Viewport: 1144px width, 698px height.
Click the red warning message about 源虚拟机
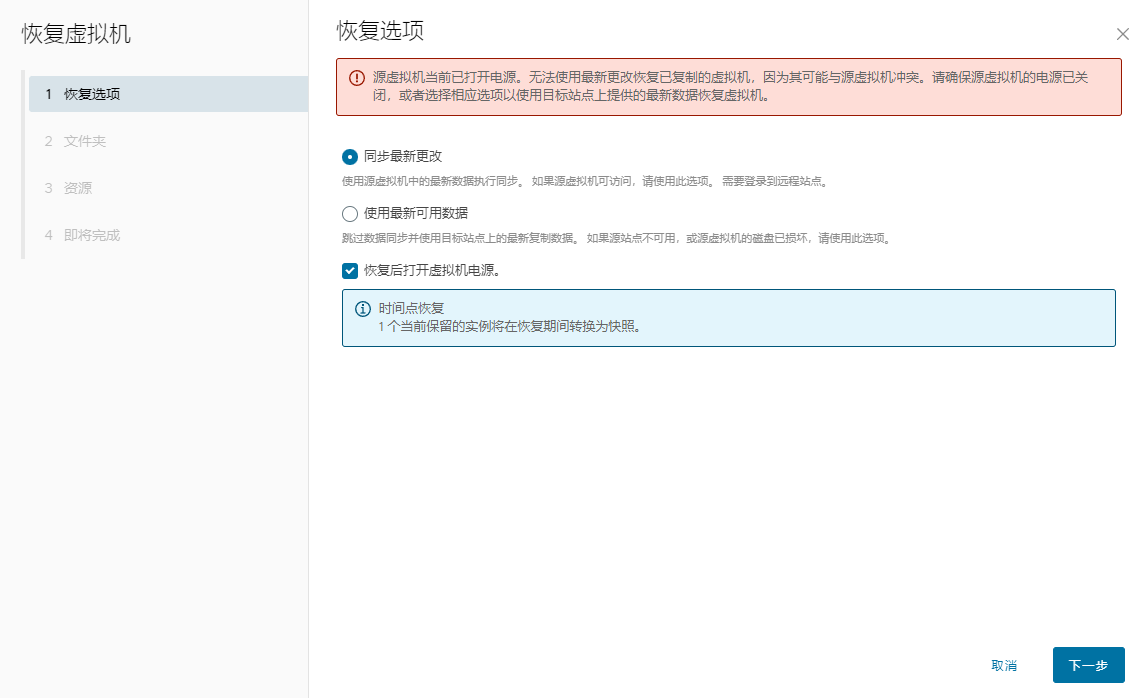[x=730, y=86]
